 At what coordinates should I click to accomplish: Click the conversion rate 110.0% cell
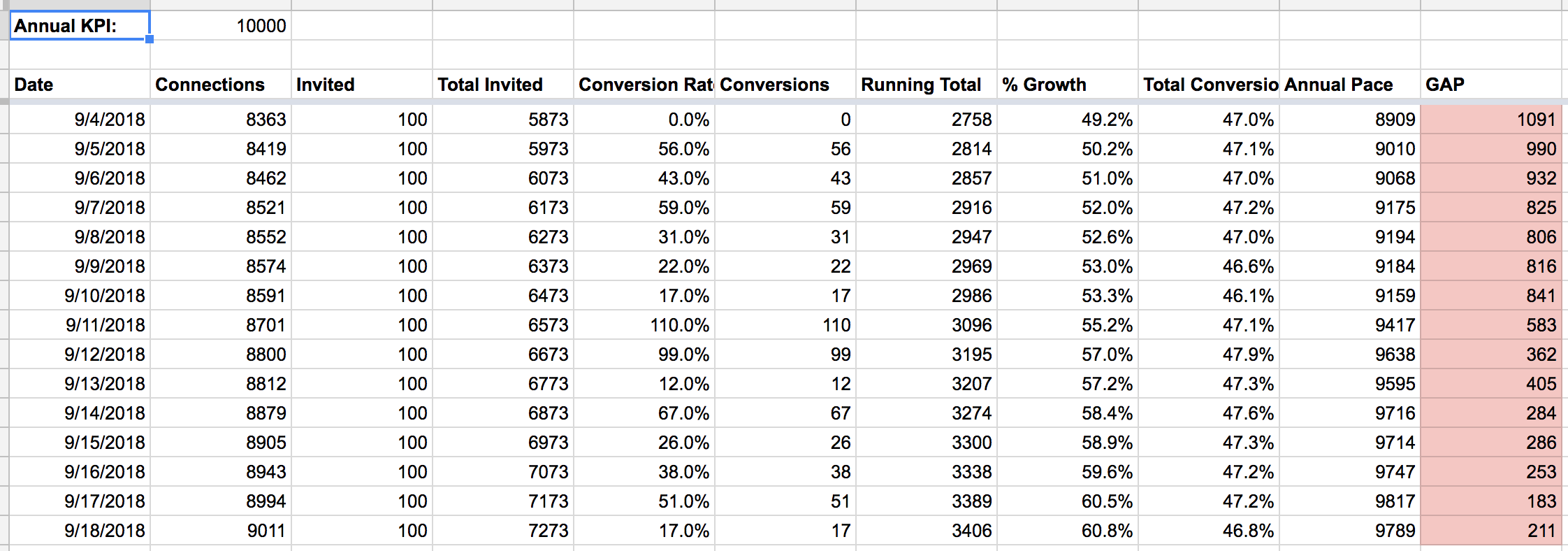pos(644,325)
